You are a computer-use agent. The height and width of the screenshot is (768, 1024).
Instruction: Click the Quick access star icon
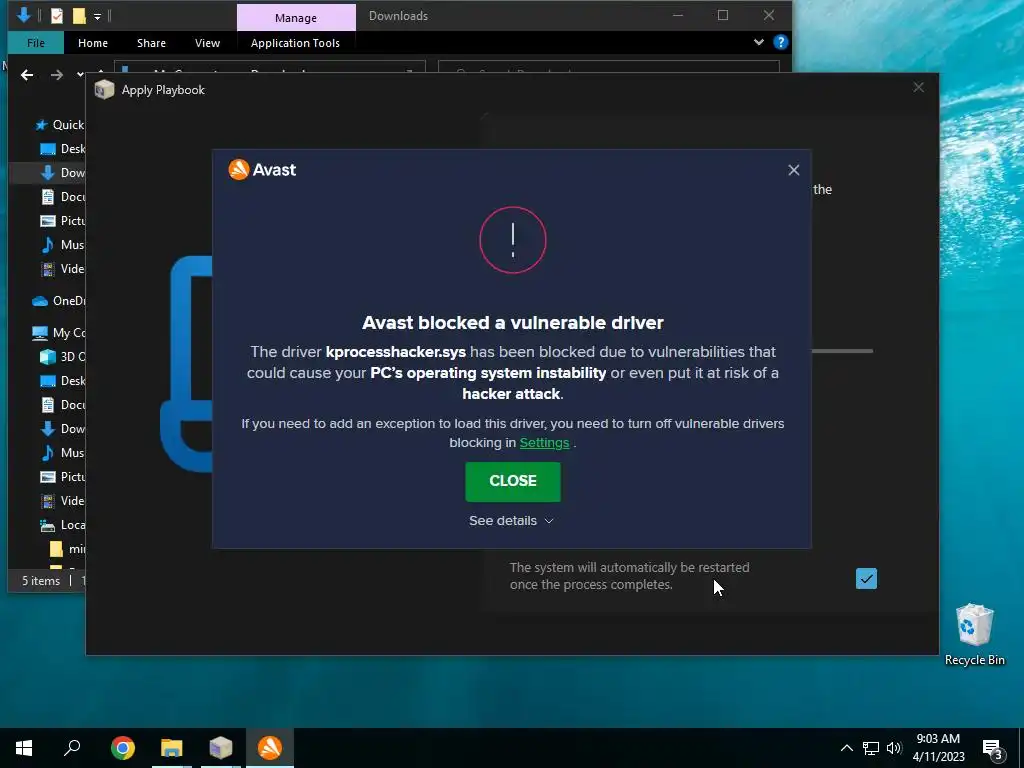pos(41,125)
